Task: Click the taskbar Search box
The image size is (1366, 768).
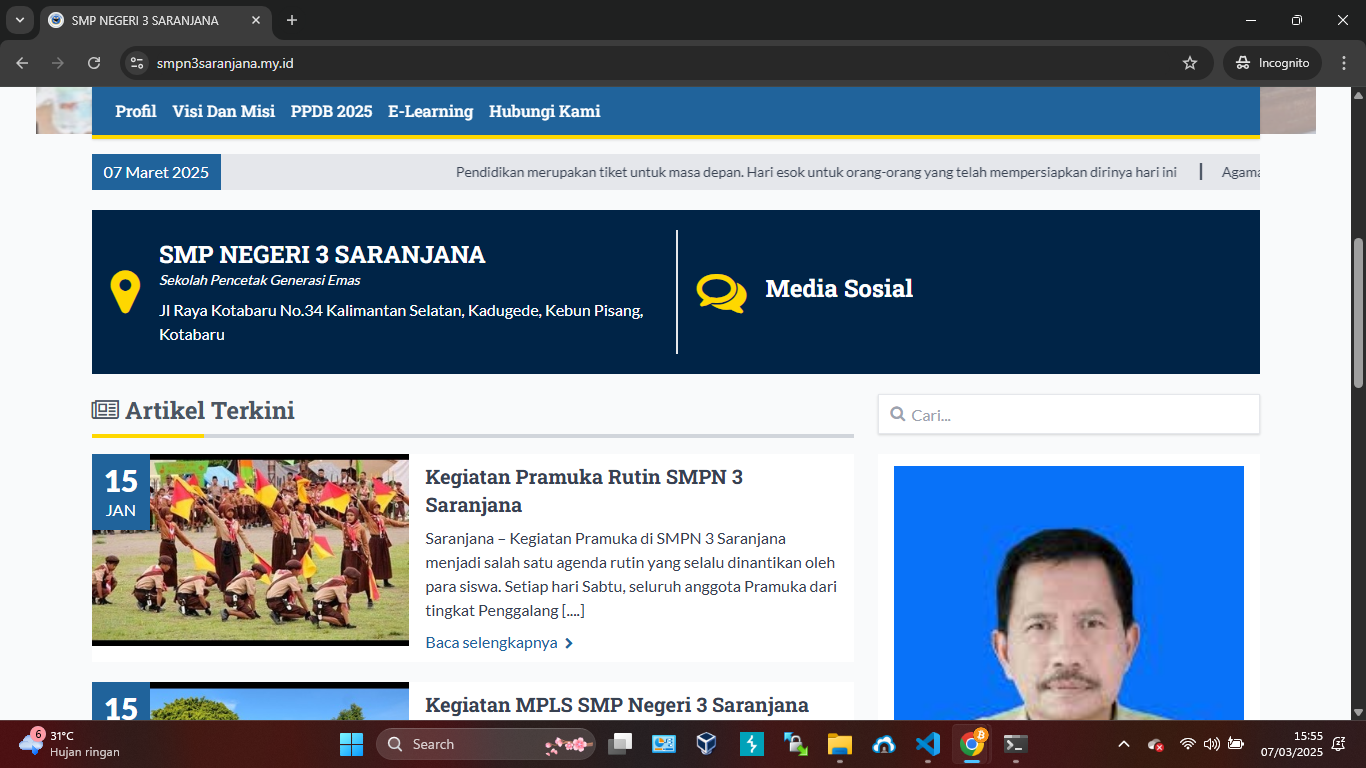Action: pyautogui.click(x=486, y=744)
